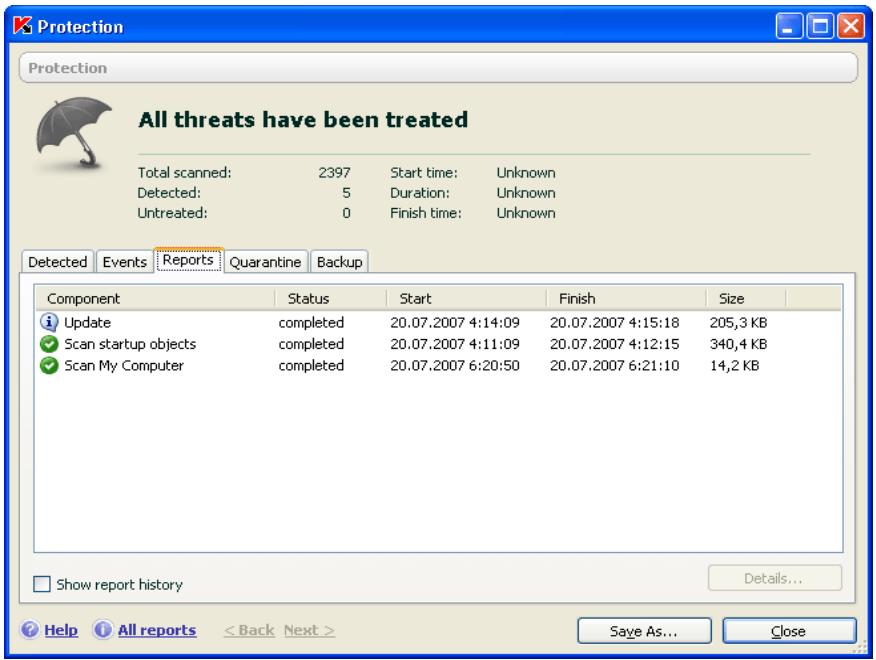Sort by the Finish column header
This screenshot has height=660, width=876.
pyautogui.click(x=626, y=298)
